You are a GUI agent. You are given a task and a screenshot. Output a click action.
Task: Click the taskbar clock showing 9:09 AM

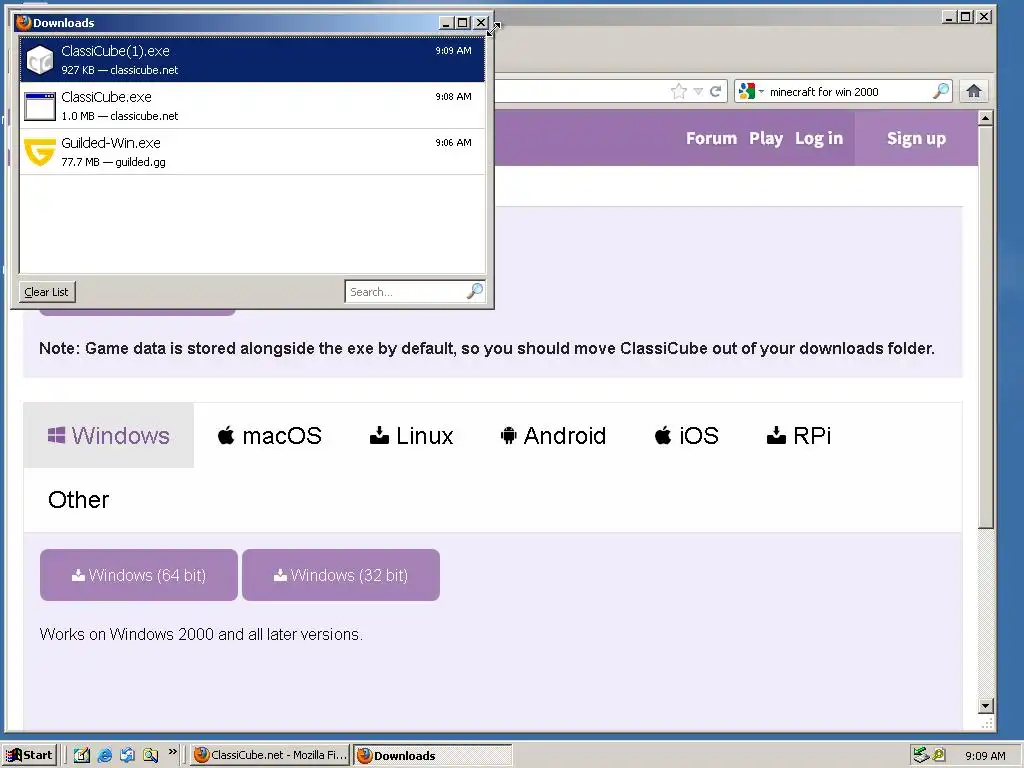pyautogui.click(x=985, y=756)
